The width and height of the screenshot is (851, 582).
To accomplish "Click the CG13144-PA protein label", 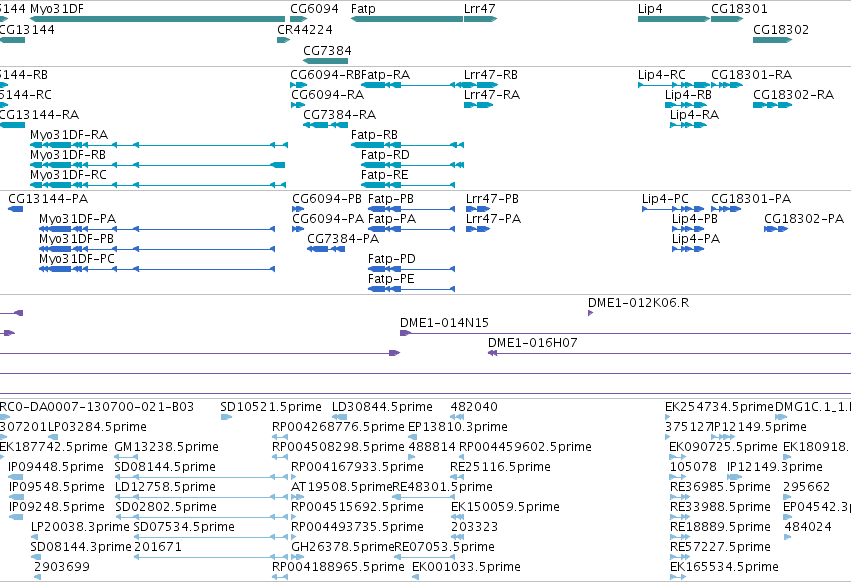I will (x=48, y=199).
